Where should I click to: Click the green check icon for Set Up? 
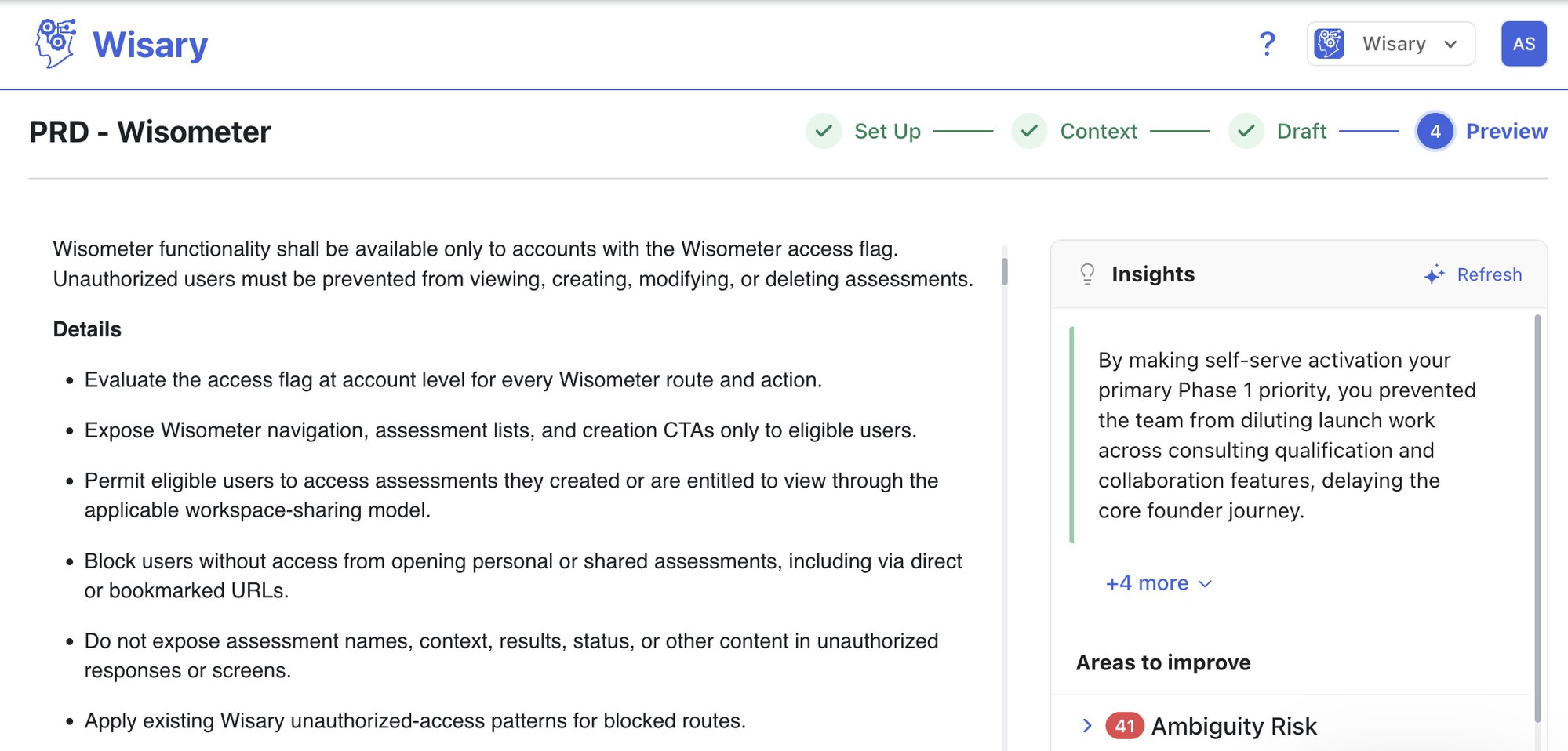tap(824, 131)
